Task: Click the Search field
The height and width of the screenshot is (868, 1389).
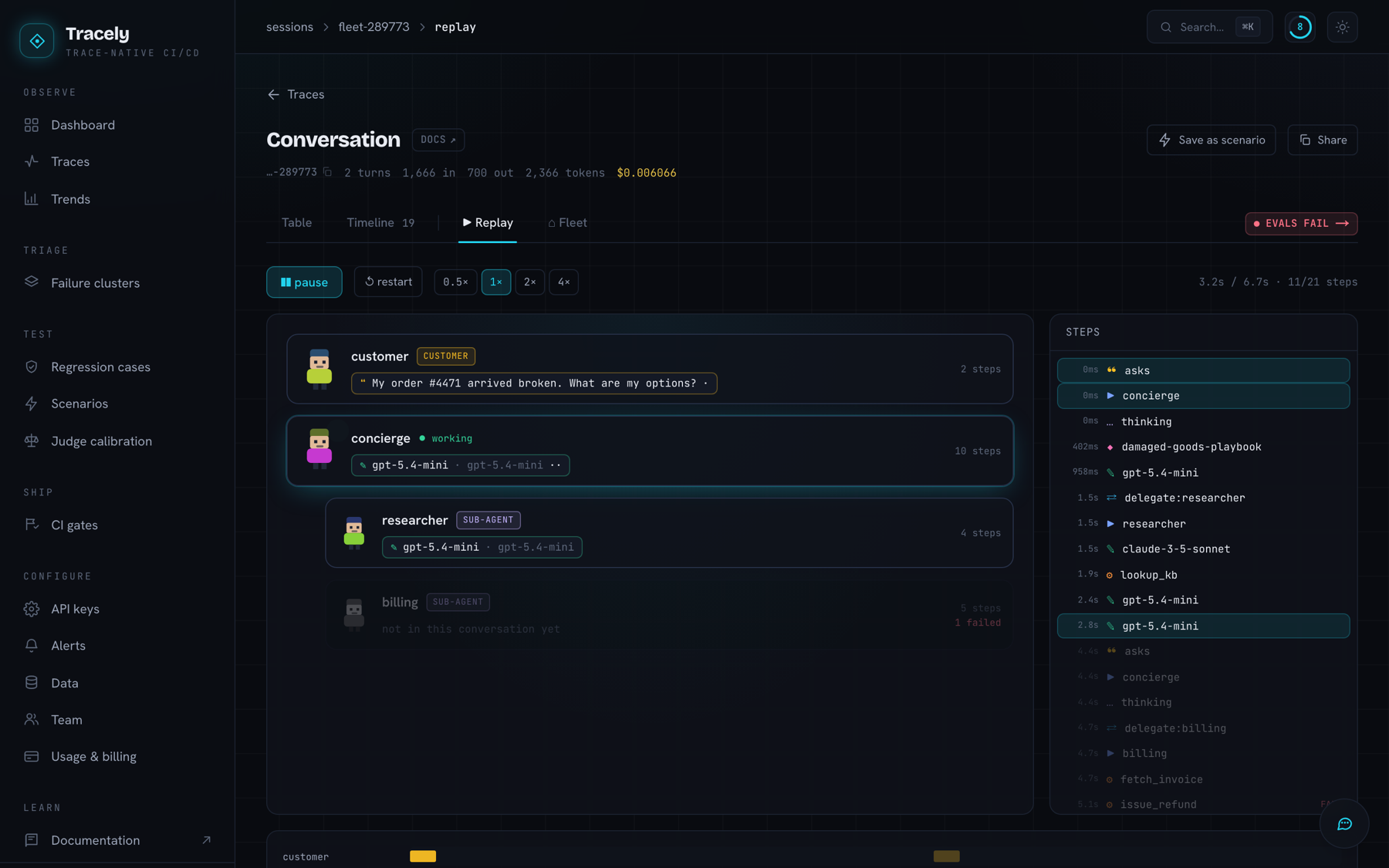Action: tap(1210, 27)
